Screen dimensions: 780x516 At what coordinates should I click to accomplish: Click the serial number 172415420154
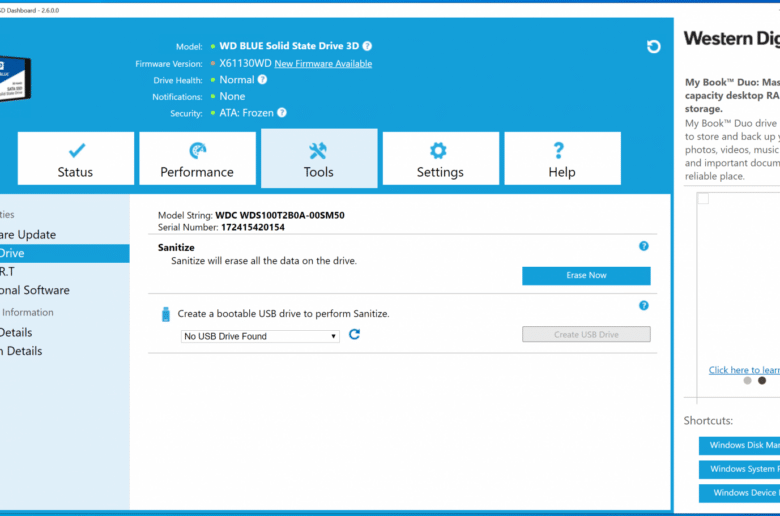coord(253,227)
